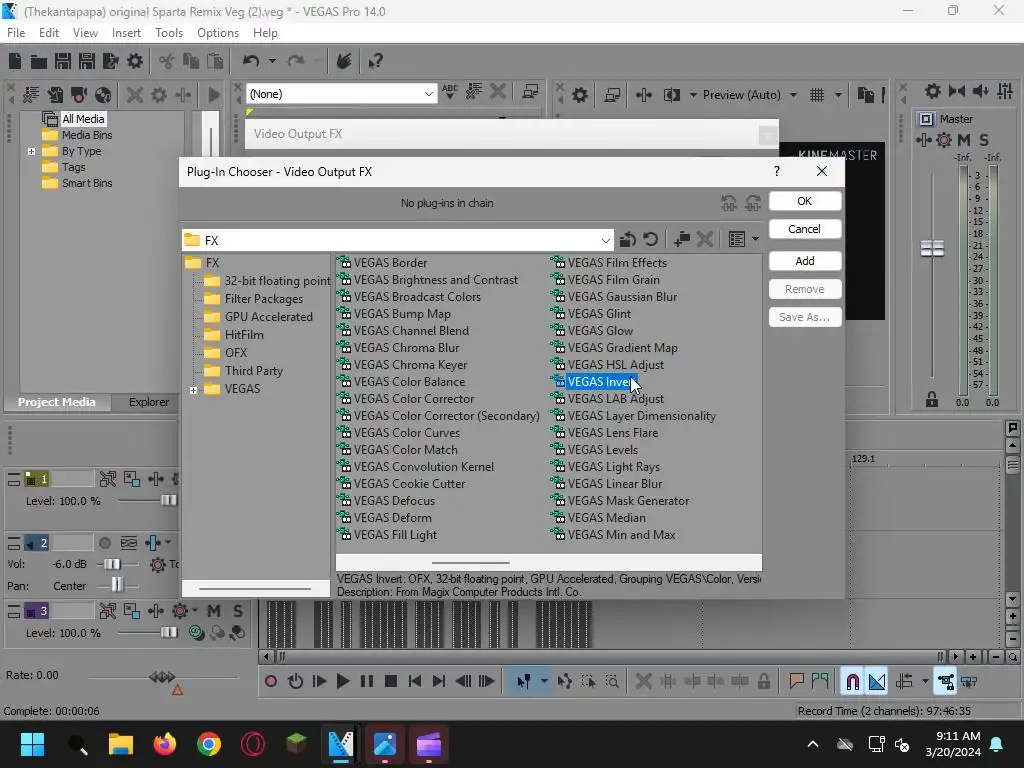The height and width of the screenshot is (768, 1024).
Task: Click the Play button in transport bar
Action: coord(342,682)
